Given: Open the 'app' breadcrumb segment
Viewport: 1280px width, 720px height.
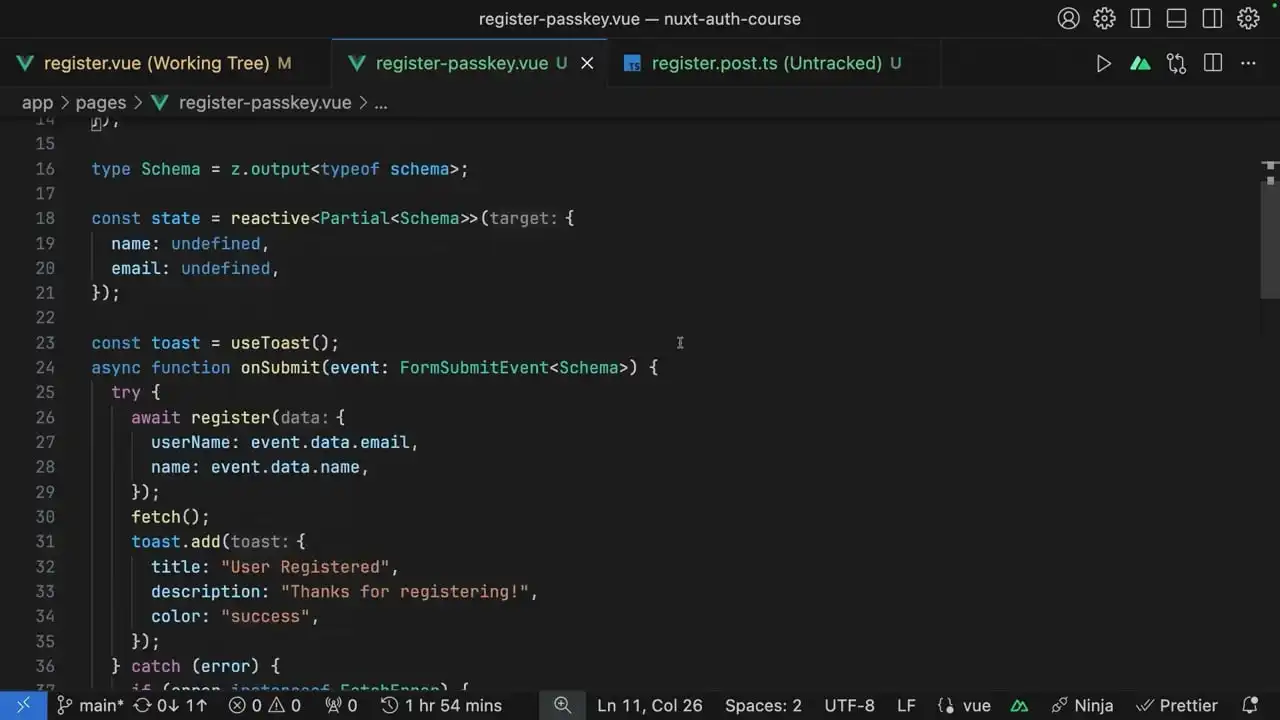Looking at the screenshot, I should coord(37,102).
